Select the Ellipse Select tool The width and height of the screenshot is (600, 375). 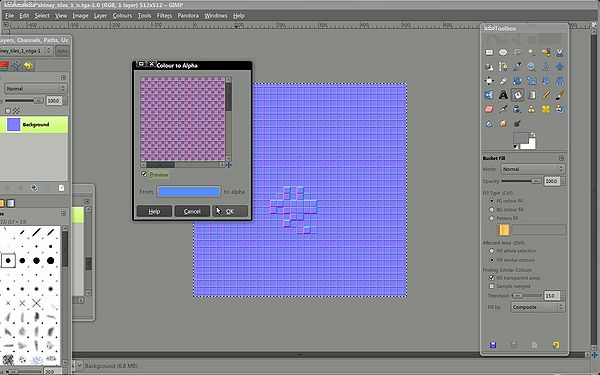tap(503, 52)
